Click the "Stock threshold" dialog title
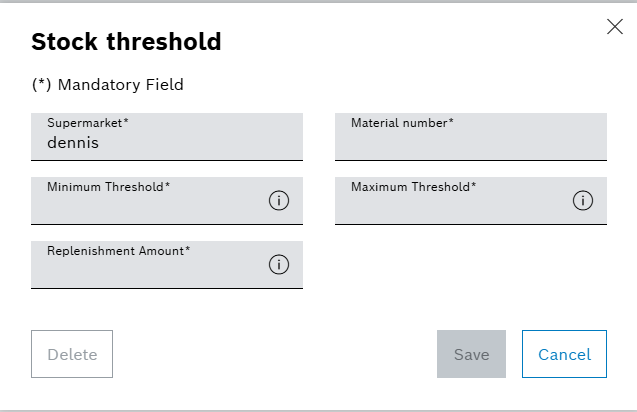The height and width of the screenshot is (412, 637). [x=126, y=41]
